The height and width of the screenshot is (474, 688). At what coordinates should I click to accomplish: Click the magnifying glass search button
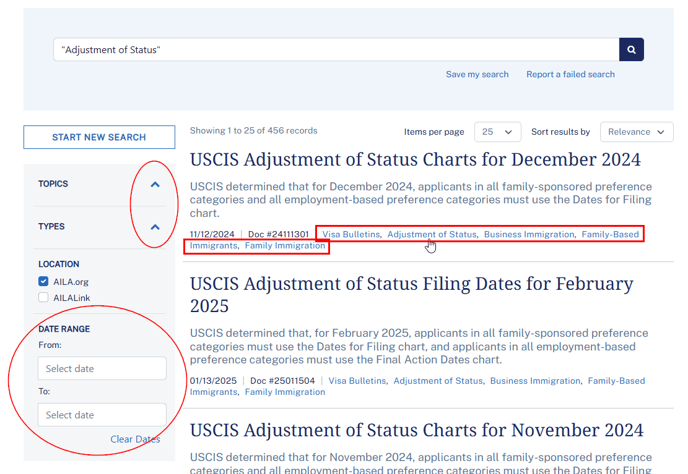click(x=631, y=49)
